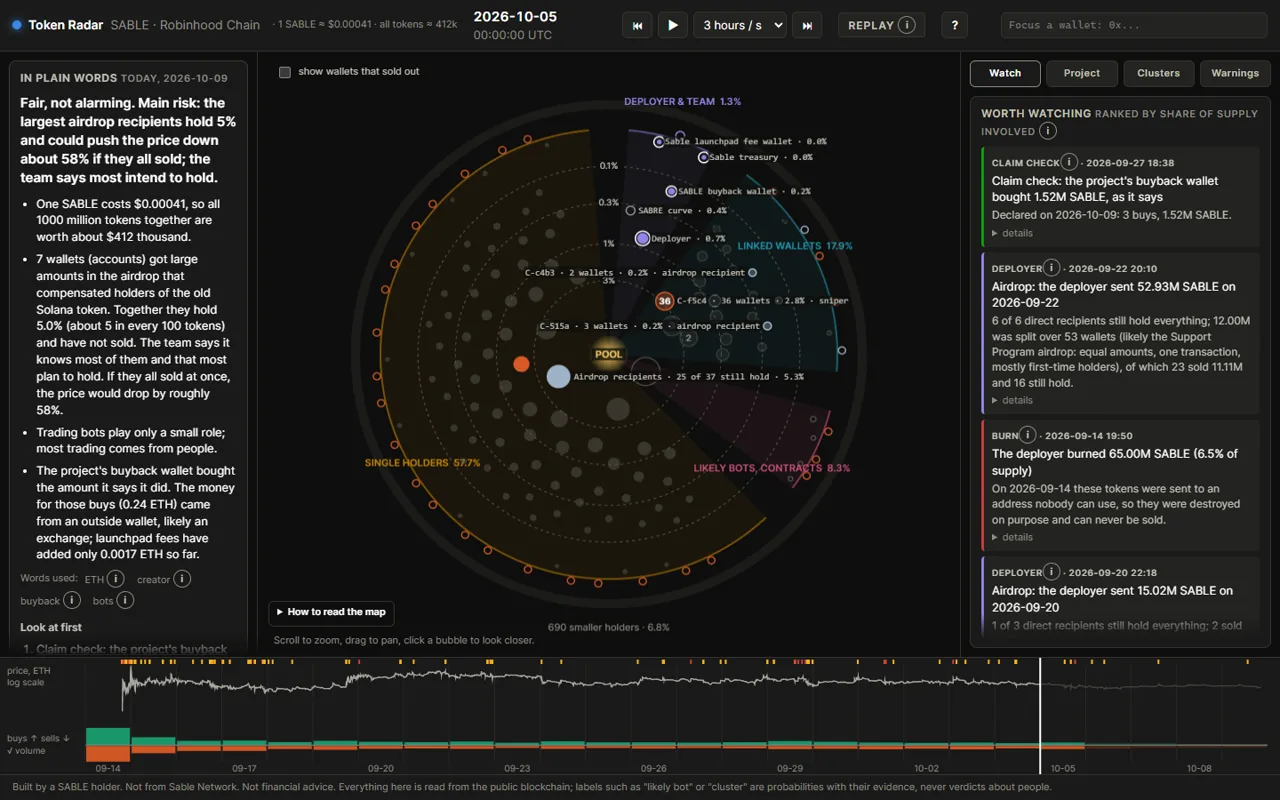Select the C-515a airdrop recipient bubble
Image resolution: width=1280 pixels, height=800 pixels.
(x=767, y=326)
